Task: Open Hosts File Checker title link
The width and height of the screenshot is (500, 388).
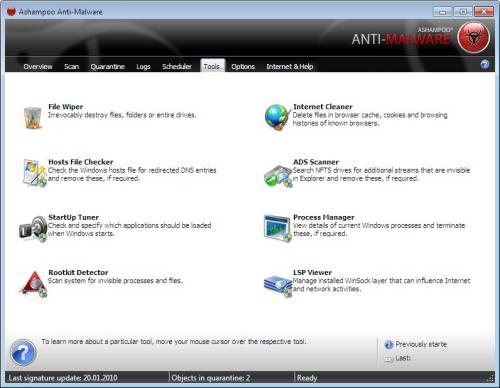Action: point(81,162)
